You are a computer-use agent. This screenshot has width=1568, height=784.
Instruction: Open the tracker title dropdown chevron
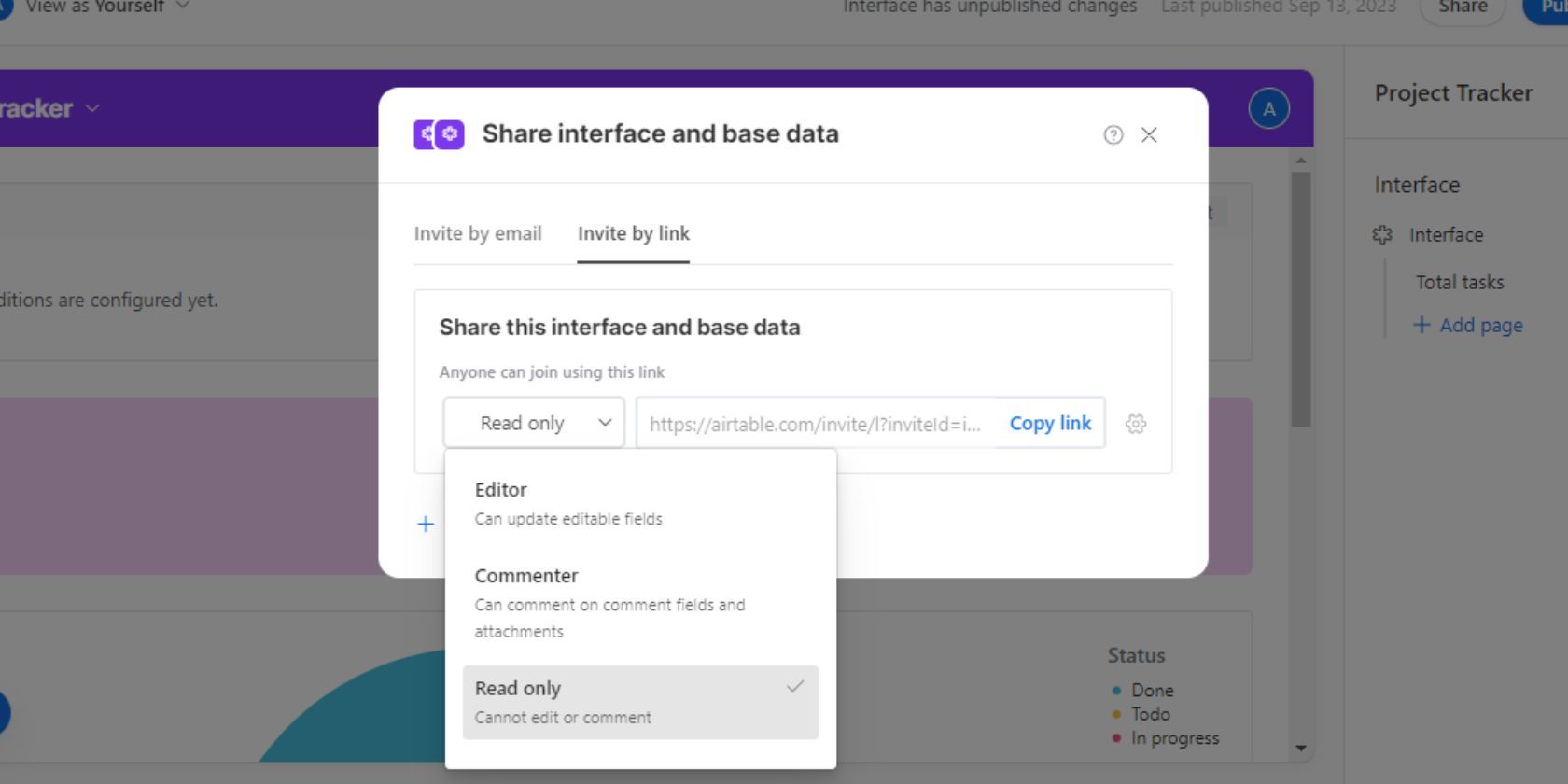(92, 108)
